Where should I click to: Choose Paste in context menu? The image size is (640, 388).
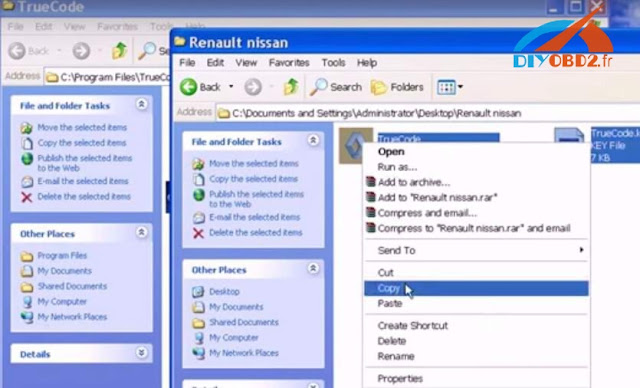pos(476,304)
